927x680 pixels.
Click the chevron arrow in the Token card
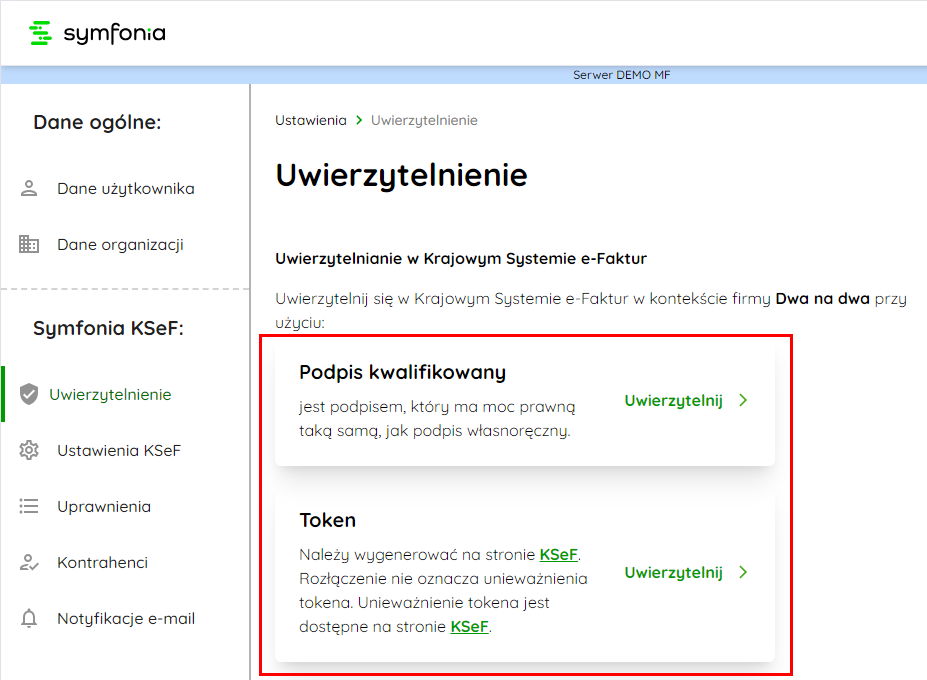point(743,572)
